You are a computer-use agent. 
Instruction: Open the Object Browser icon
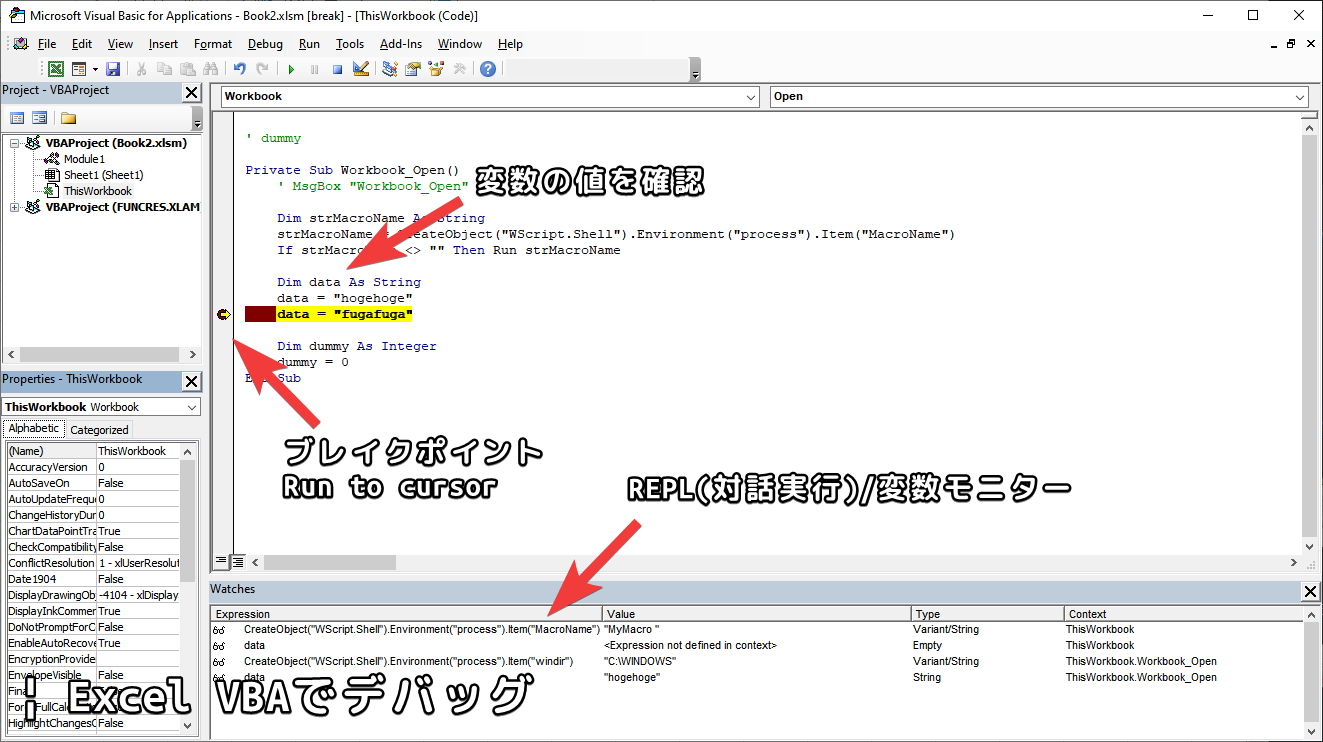(x=436, y=69)
